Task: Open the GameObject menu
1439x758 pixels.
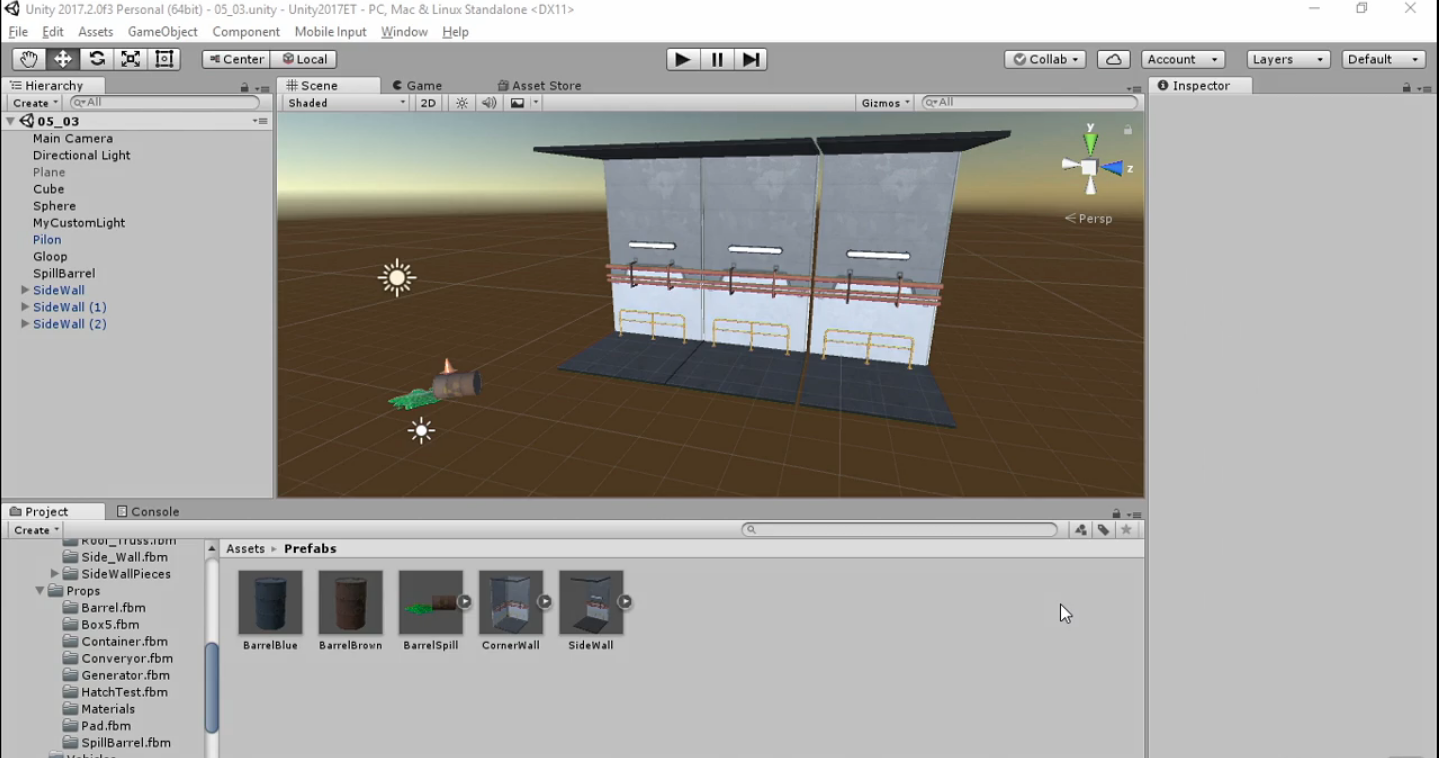Action: (162, 32)
